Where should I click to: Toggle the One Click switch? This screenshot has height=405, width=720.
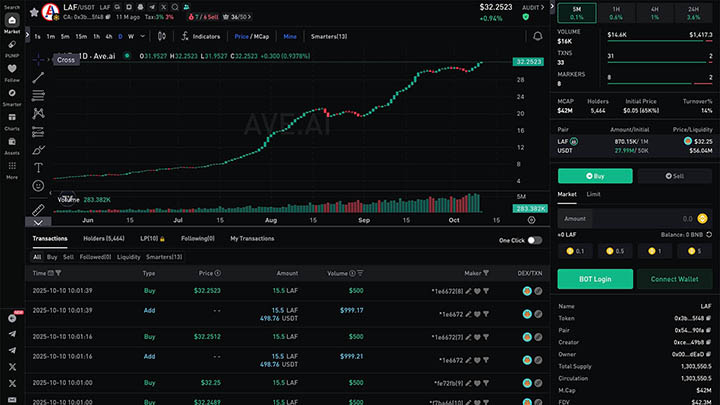(535, 240)
